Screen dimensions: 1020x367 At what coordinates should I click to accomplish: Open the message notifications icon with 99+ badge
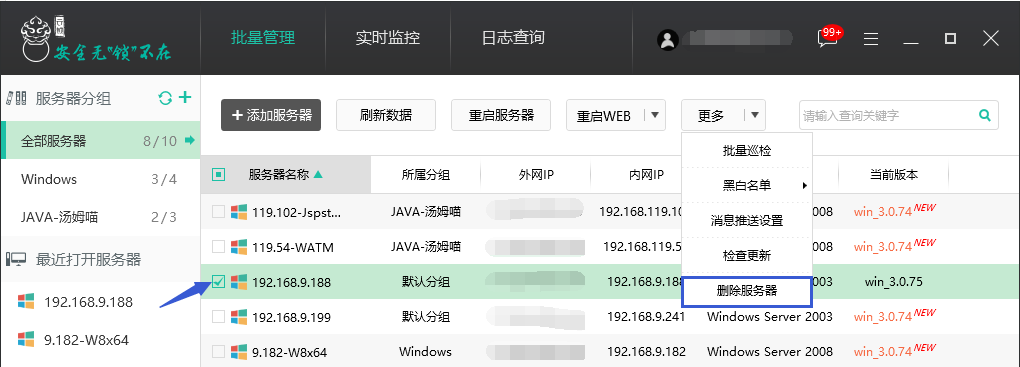829,36
